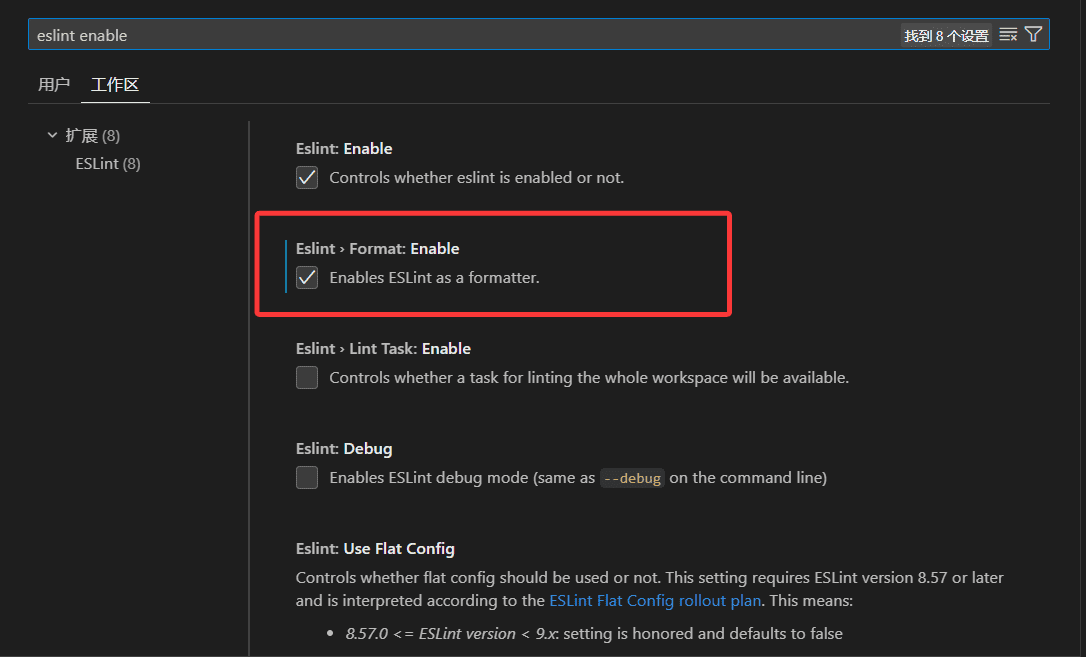Switch to the 用户 settings tab
1086x657 pixels.
[x=54, y=85]
